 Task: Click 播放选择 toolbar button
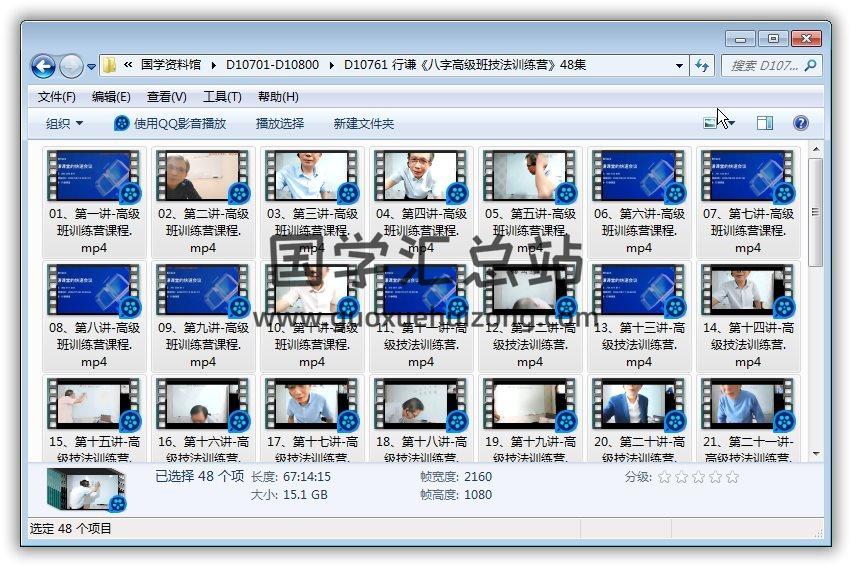click(280, 123)
